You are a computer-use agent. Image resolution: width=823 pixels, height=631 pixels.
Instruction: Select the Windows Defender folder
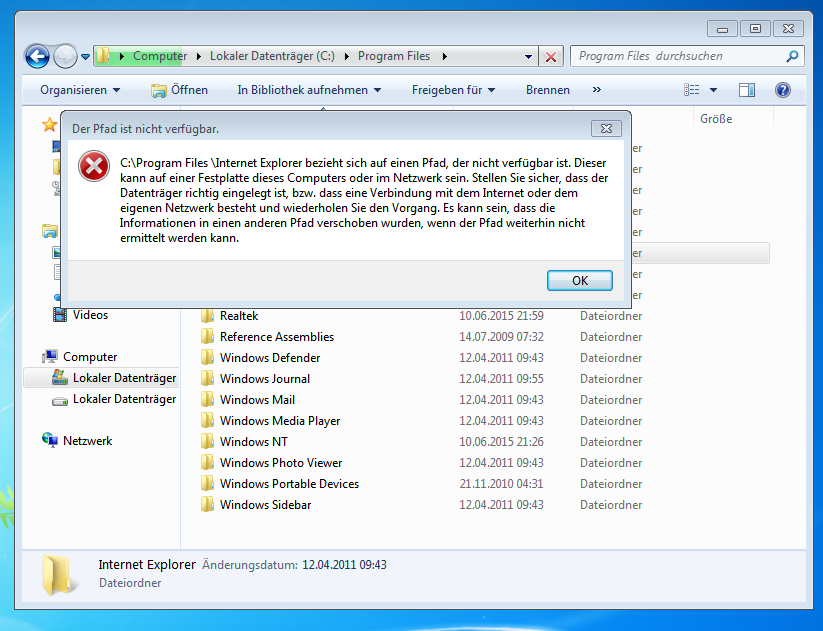[x=270, y=358]
